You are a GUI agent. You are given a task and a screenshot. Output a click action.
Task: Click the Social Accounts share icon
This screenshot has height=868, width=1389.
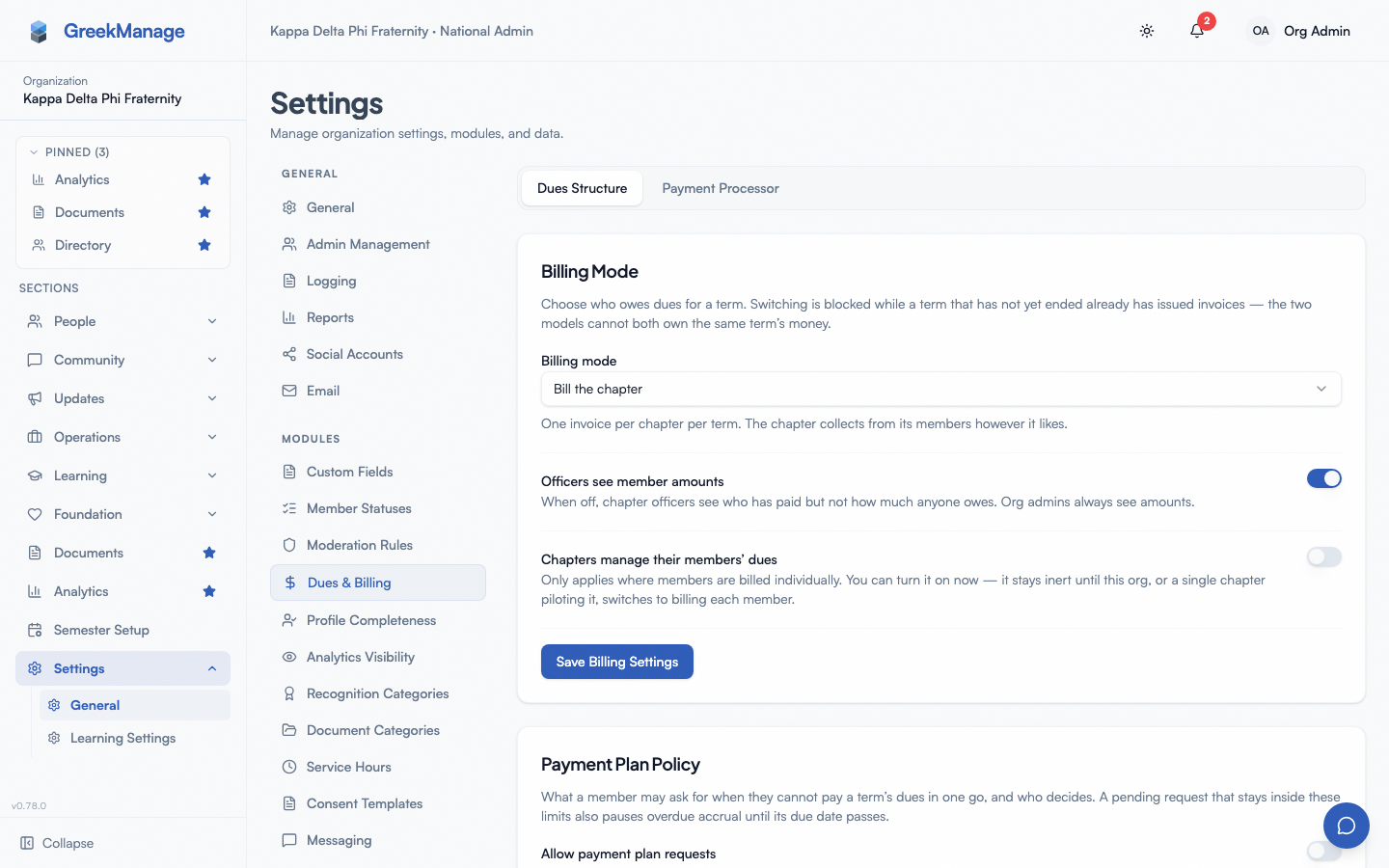[x=289, y=354]
